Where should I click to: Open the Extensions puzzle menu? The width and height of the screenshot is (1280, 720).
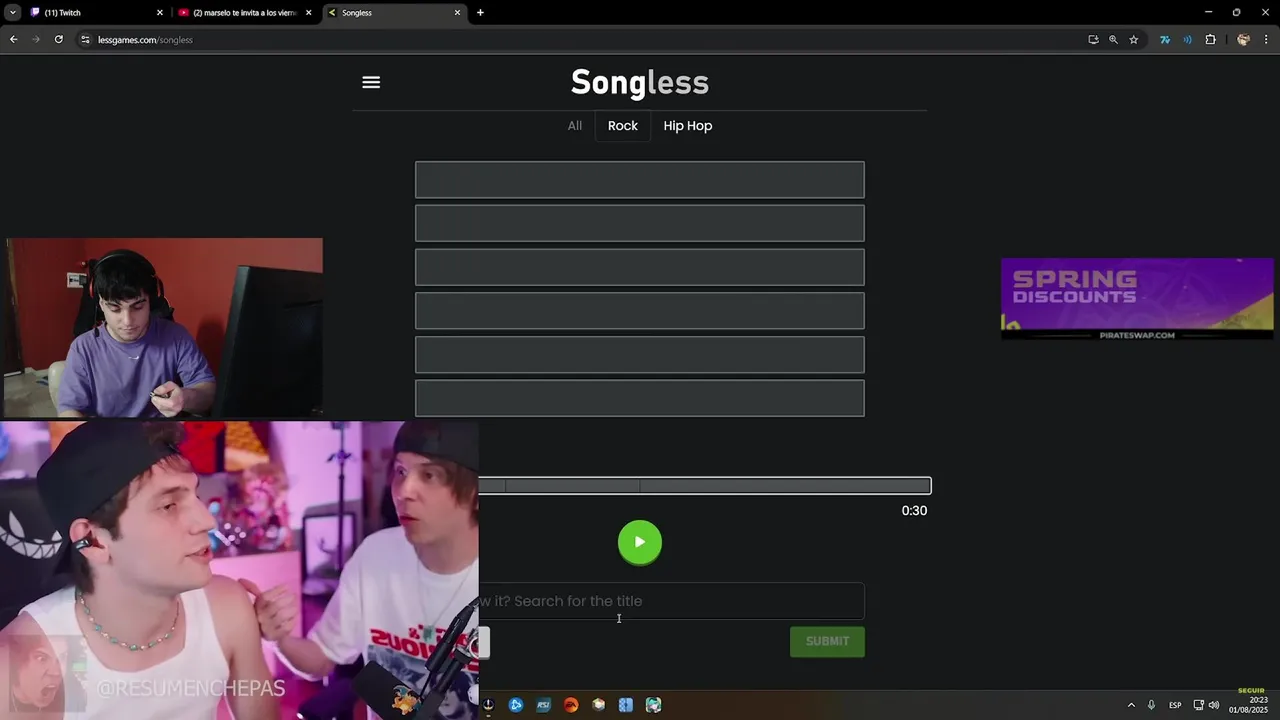point(1211,40)
